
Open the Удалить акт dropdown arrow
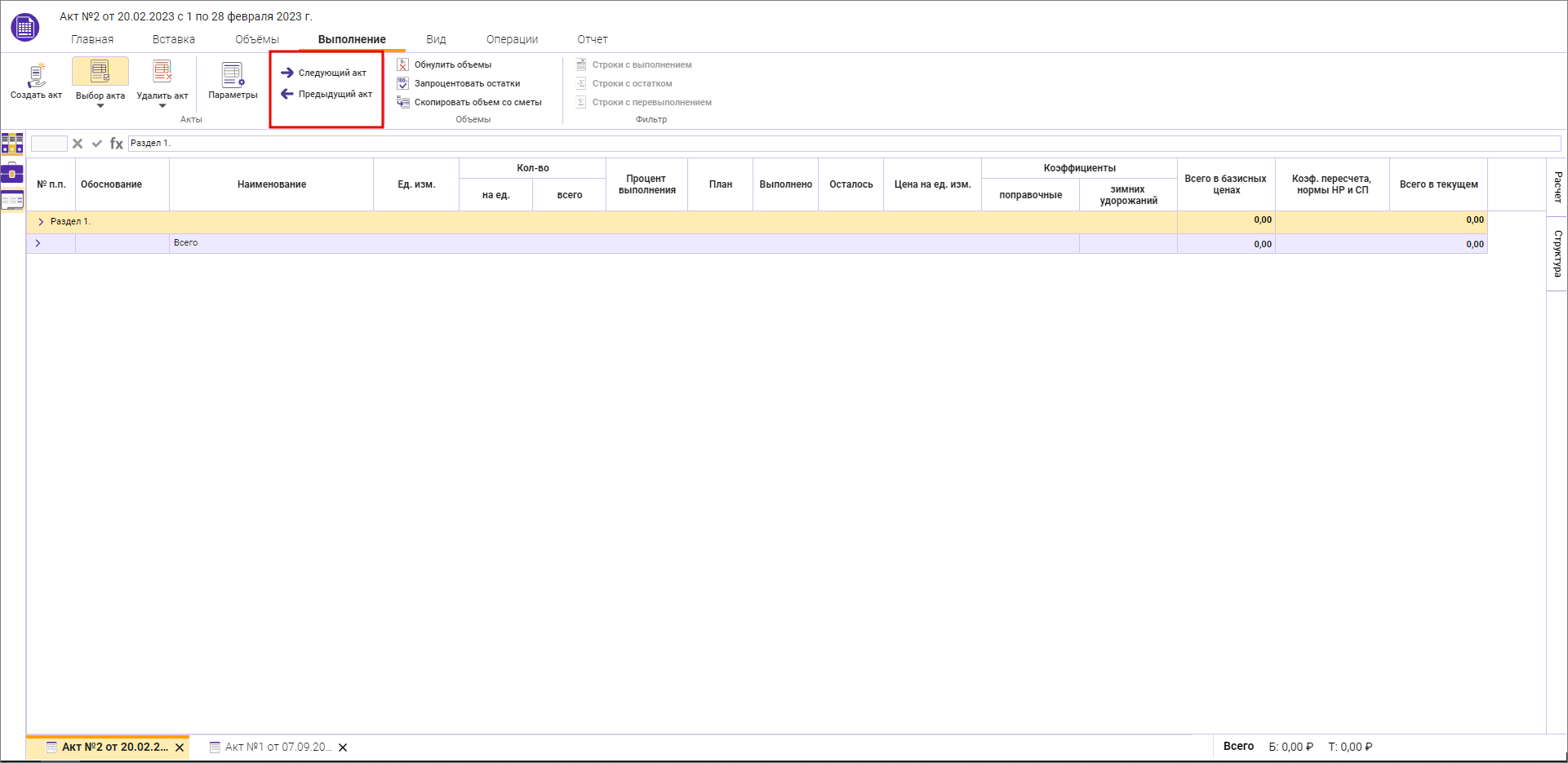(x=162, y=106)
